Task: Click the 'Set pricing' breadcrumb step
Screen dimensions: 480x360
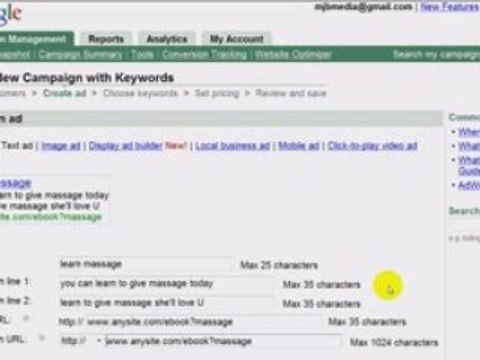Action: click(217, 93)
